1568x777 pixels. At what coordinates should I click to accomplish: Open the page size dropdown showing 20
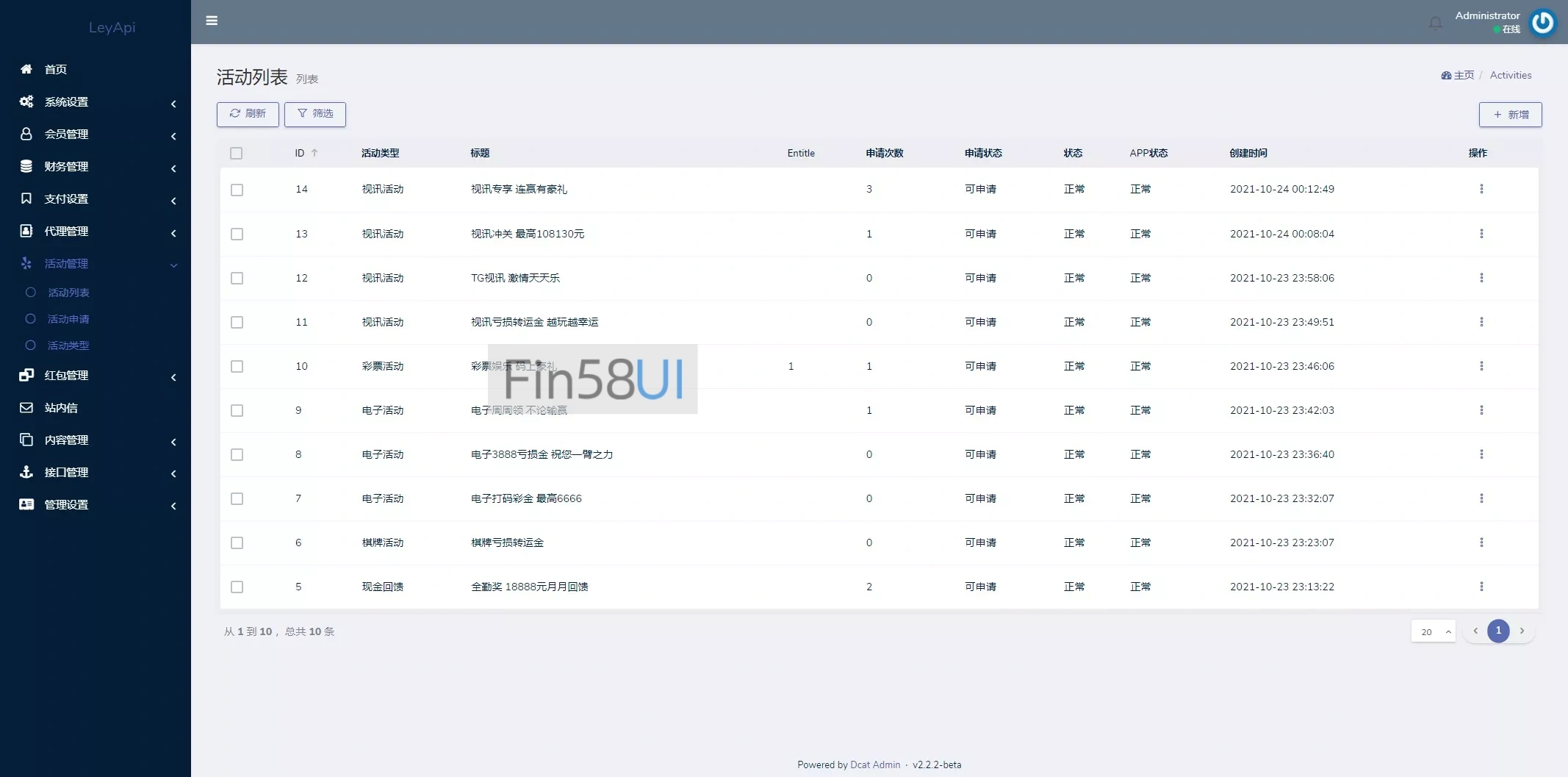point(1432,631)
